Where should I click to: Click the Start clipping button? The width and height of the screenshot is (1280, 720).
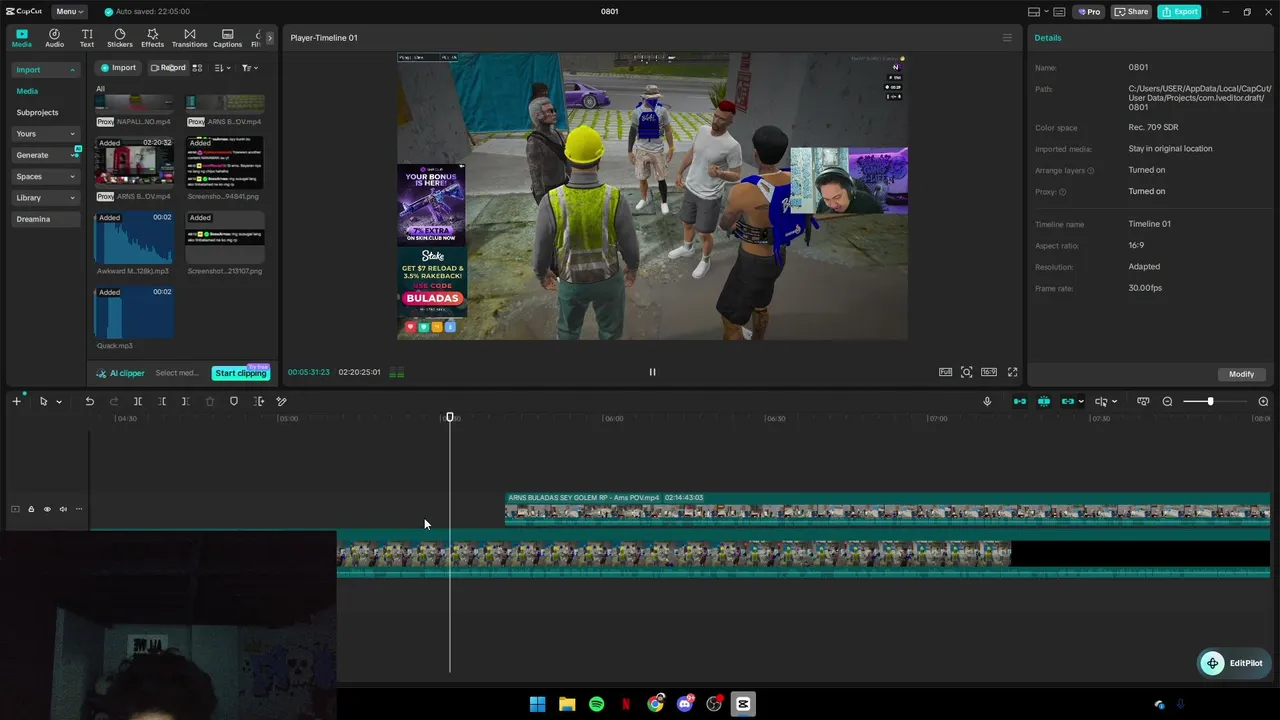(x=240, y=373)
